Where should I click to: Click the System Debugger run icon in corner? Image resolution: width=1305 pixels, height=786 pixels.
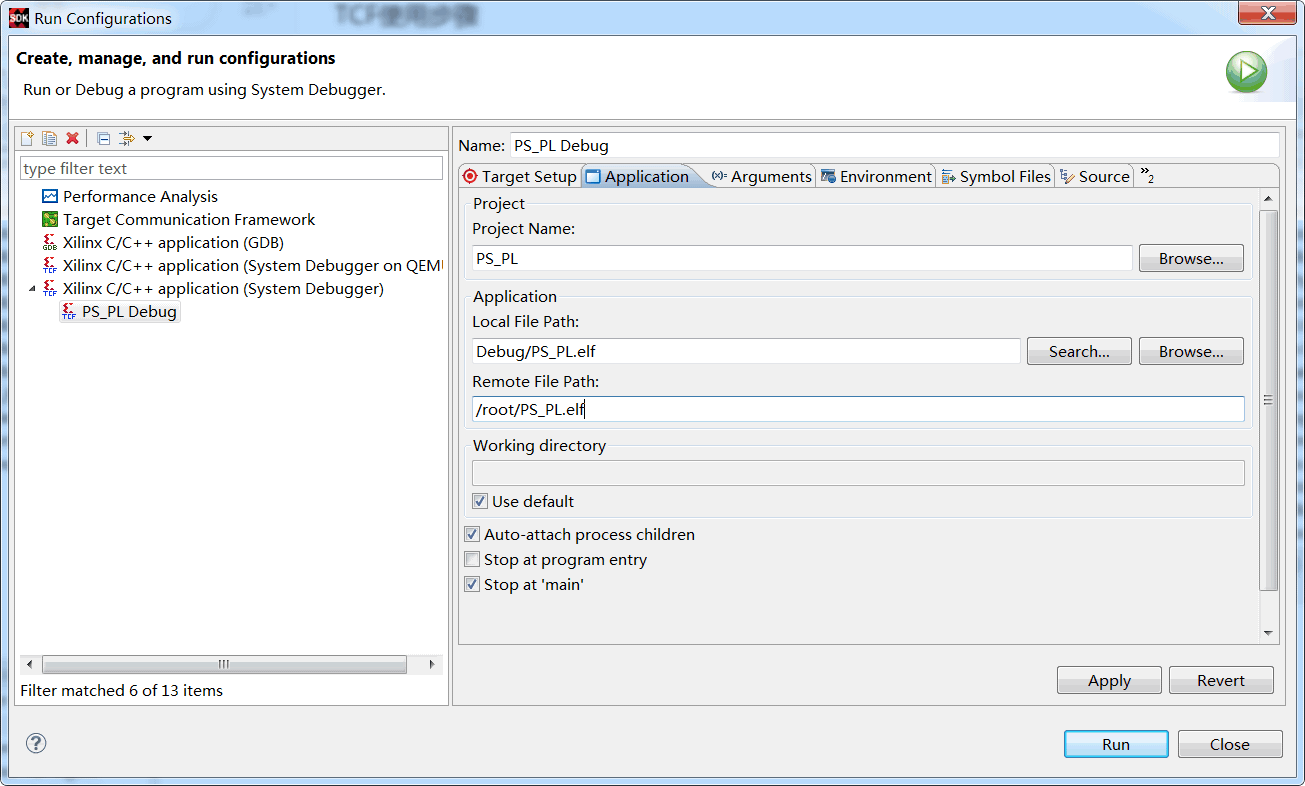coord(1246,71)
